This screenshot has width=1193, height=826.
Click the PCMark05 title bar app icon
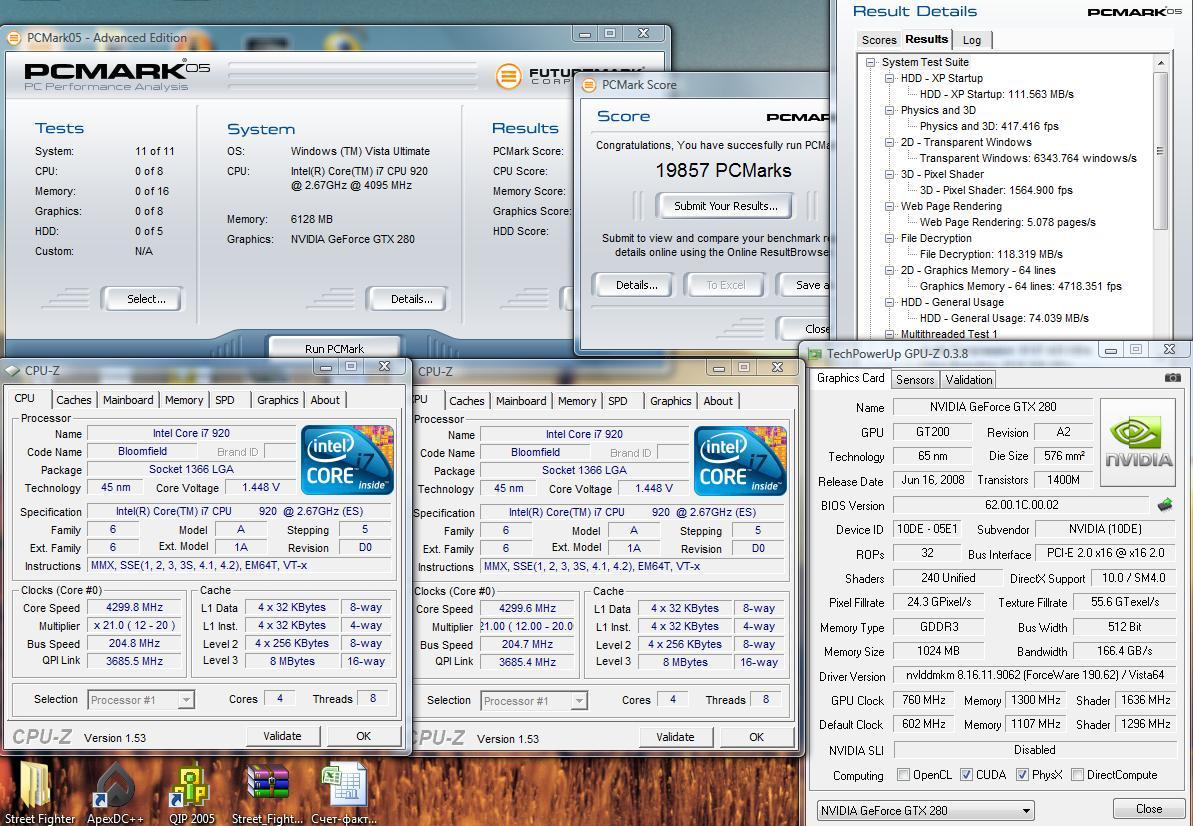(x=14, y=37)
